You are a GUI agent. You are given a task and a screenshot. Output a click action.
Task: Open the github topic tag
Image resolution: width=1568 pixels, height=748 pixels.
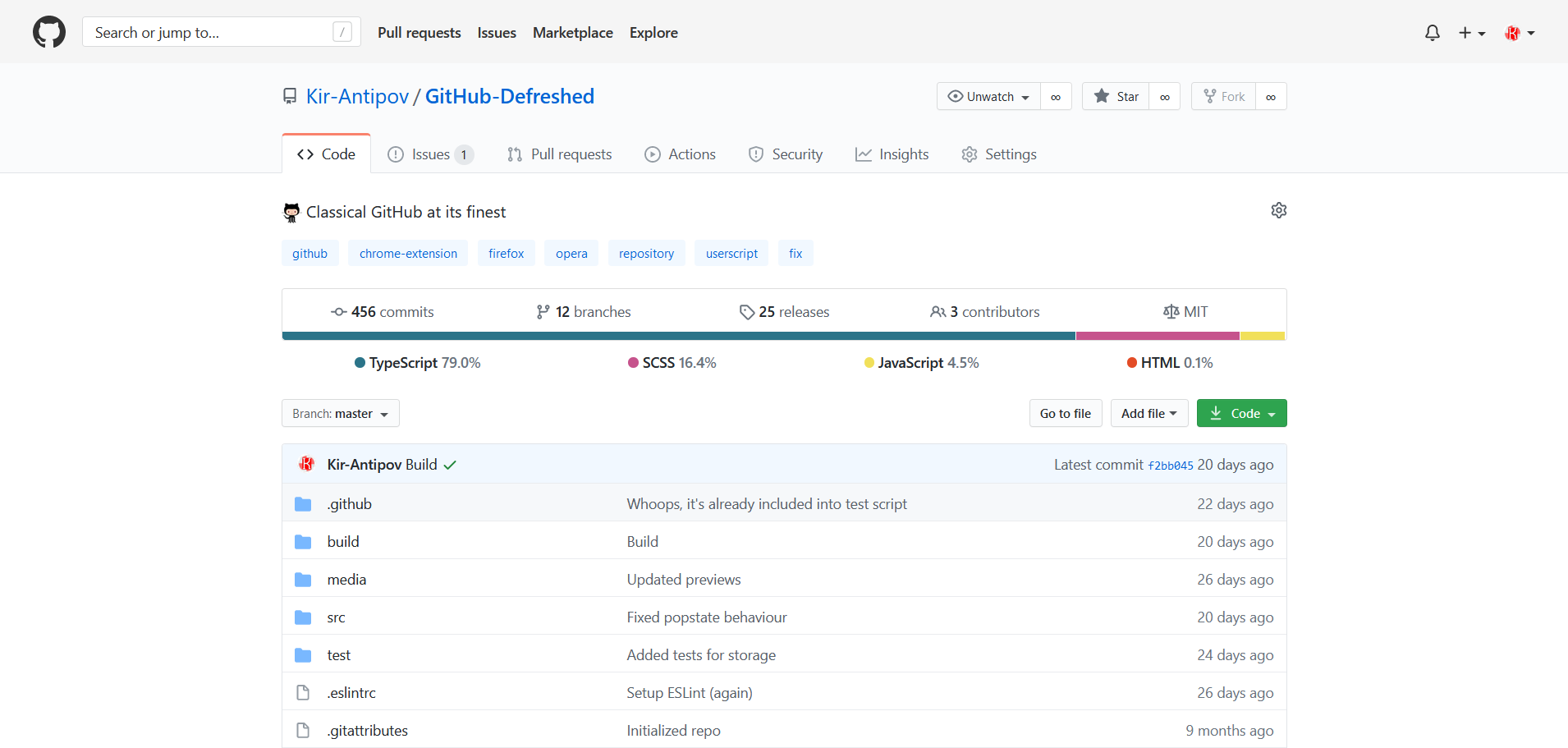coord(310,253)
